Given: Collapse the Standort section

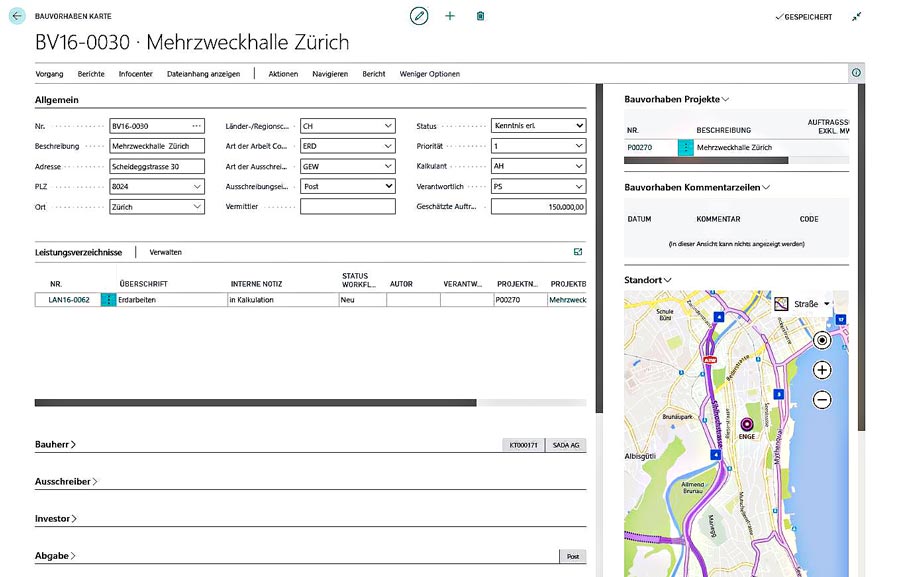Looking at the screenshot, I should click(x=647, y=280).
